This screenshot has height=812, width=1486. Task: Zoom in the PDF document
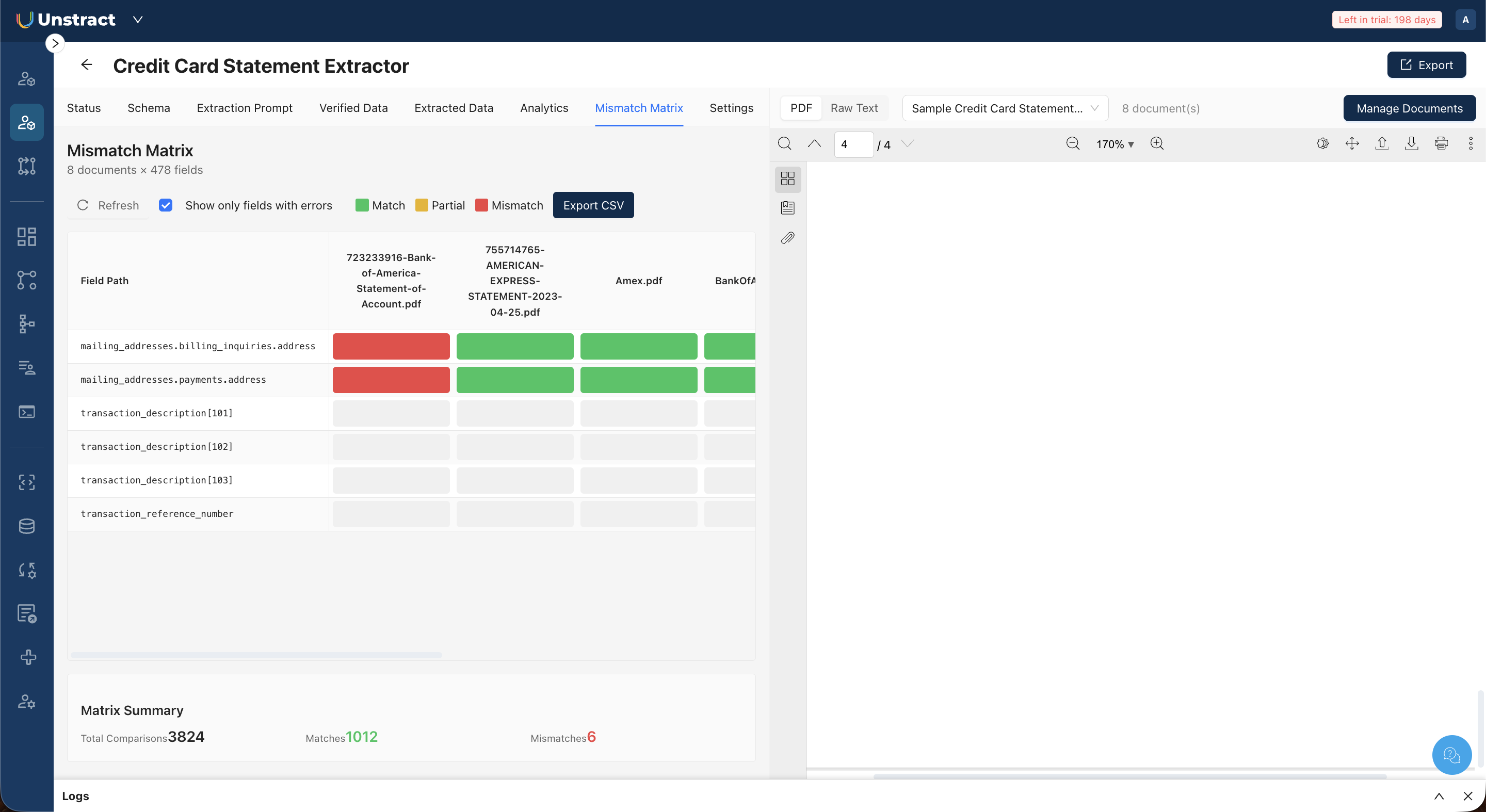pyautogui.click(x=1157, y=143)
